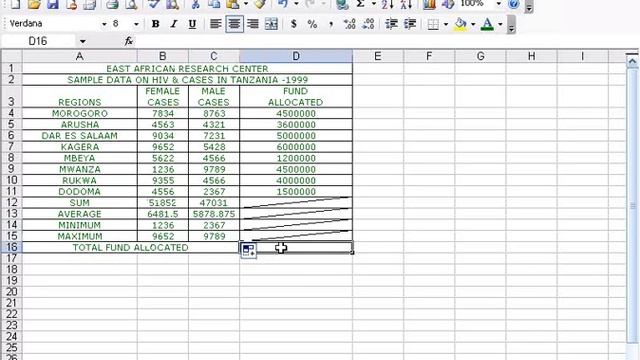
Task: Undo the last action
Action: click(x=282, y=4)
